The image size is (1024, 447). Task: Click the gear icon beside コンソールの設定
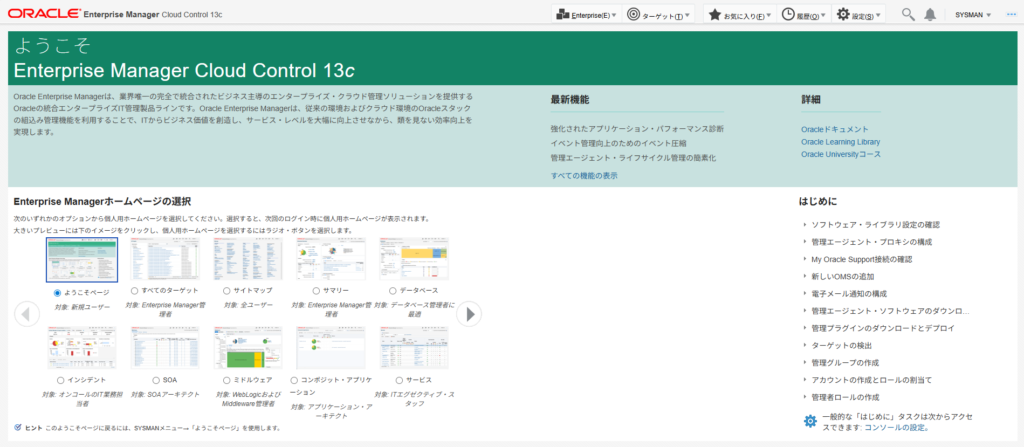(x=810, y=421)
